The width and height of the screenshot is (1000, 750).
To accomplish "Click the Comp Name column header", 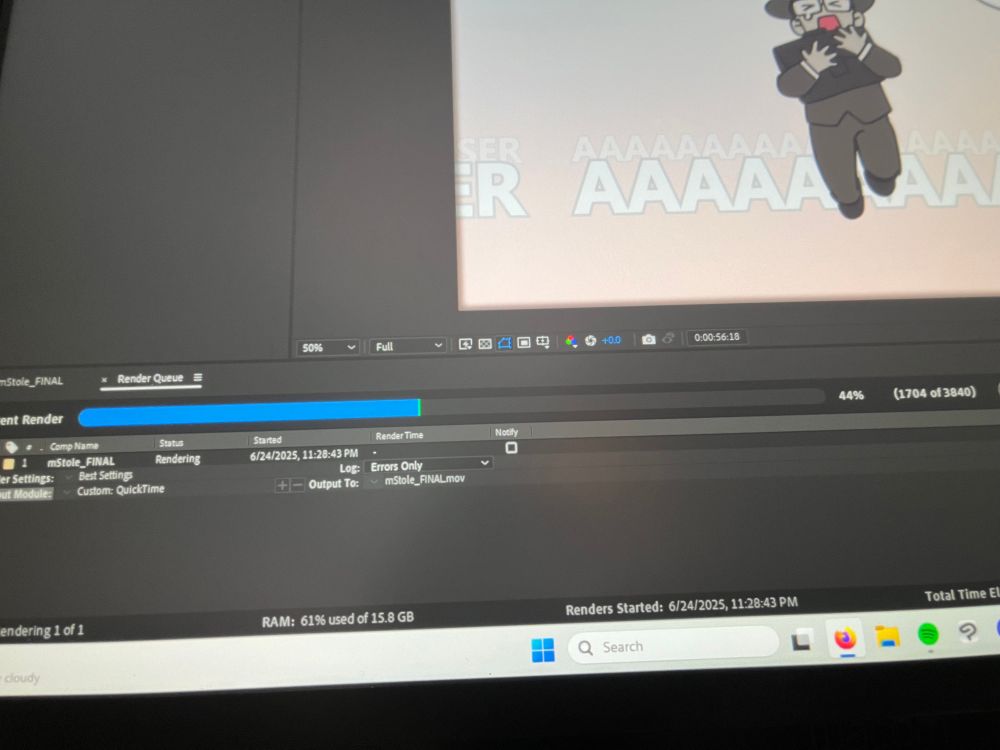I will pyautogui.click(x=74, y=446).
